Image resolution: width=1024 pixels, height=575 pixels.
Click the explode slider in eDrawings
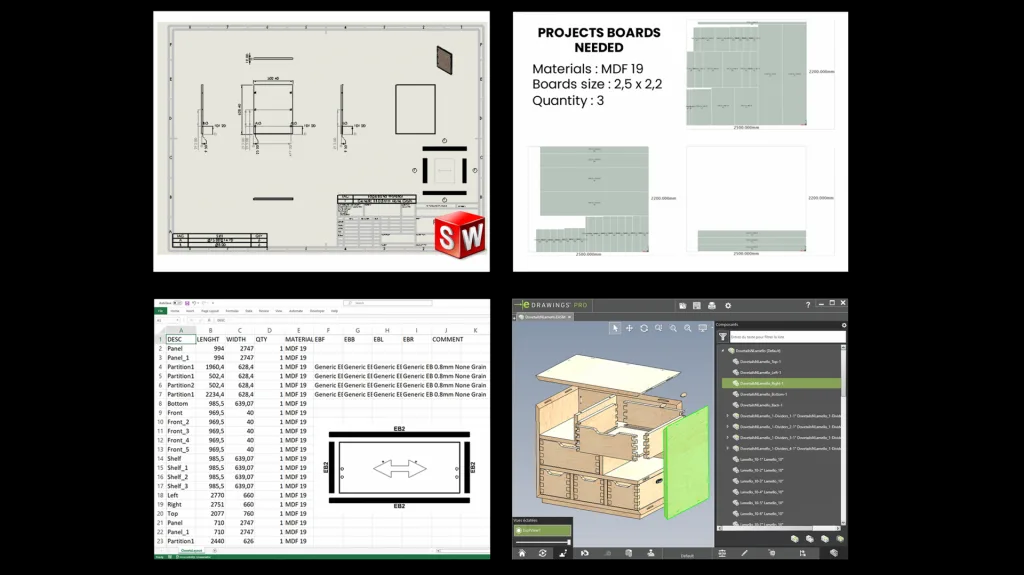[542, 542]
